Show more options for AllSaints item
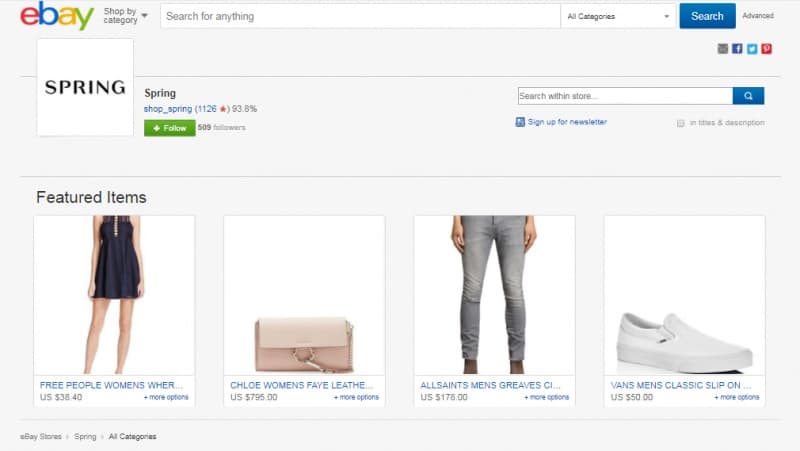Screen dimensions: 800x451 click(547, 397)
